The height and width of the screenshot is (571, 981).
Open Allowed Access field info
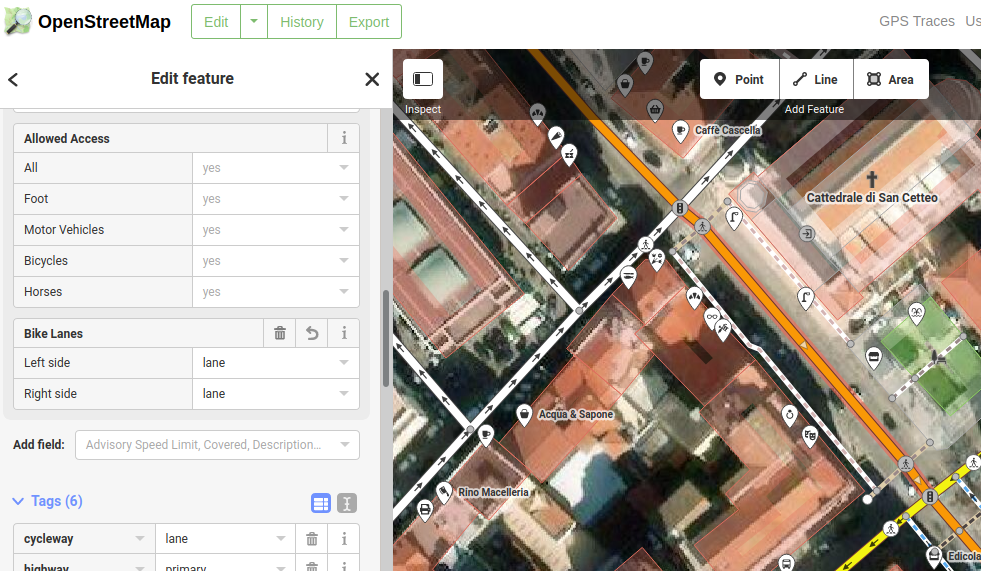pyautogui.click(x=343, y=138)
